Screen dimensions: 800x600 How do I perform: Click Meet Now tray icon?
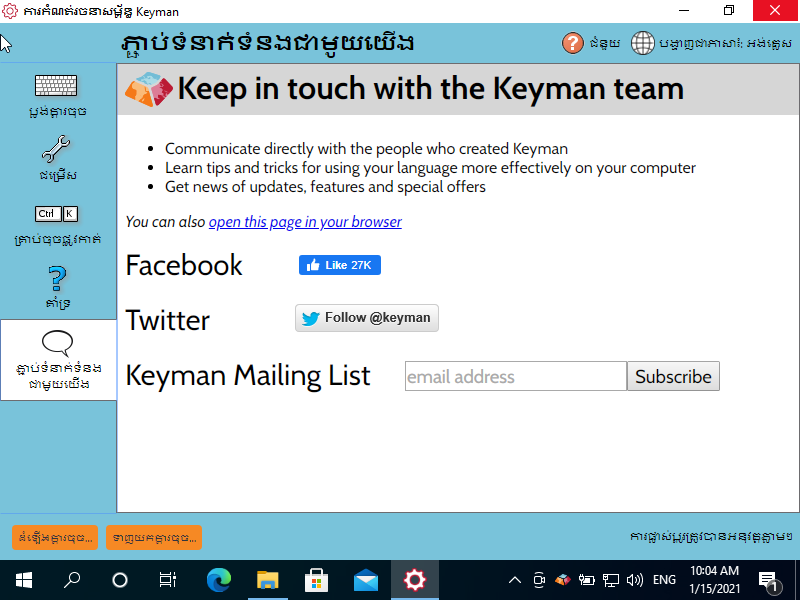(539, 580)
